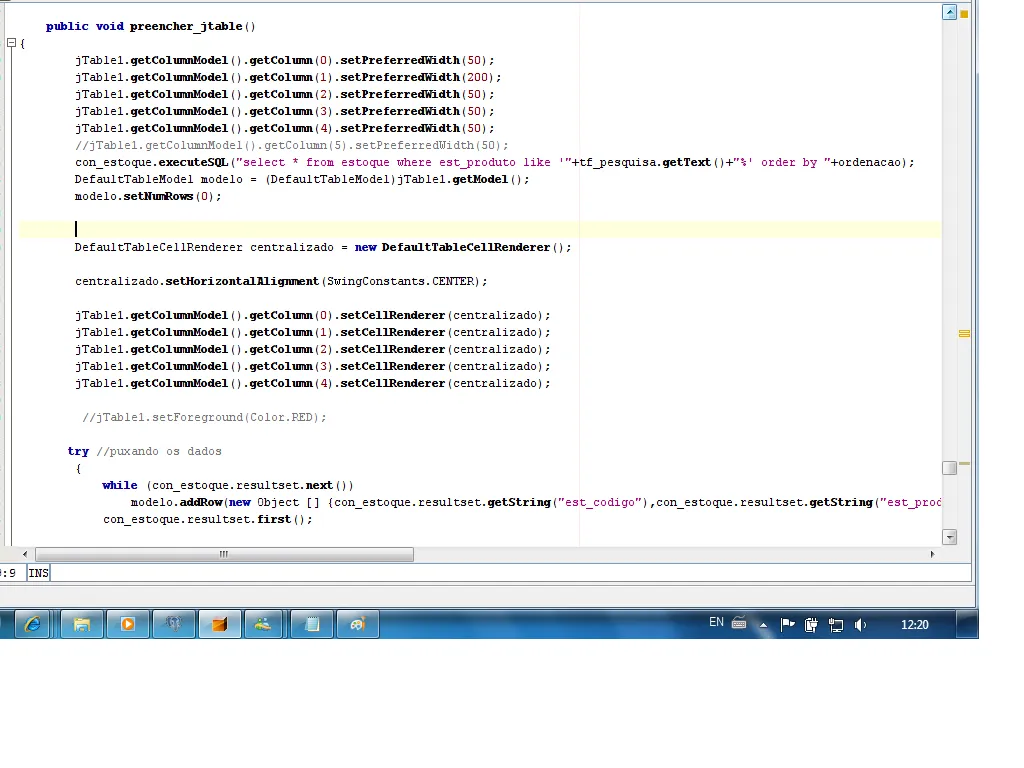The width and height of the screenshot is (1024, 768).
Task: Click setHorizontalAlignment in the code
Action: 242,281
